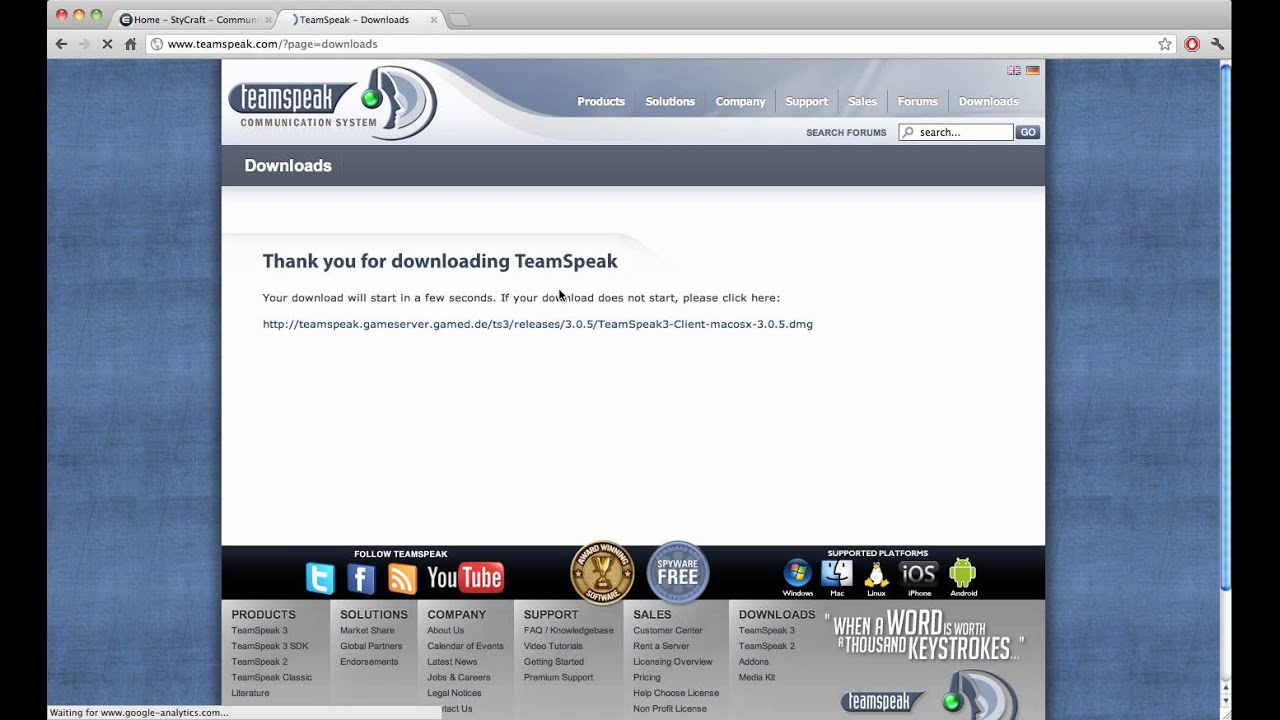1280x720 pixels.
Task: Open the orange RSS feed icon
Action: (402, 578)
